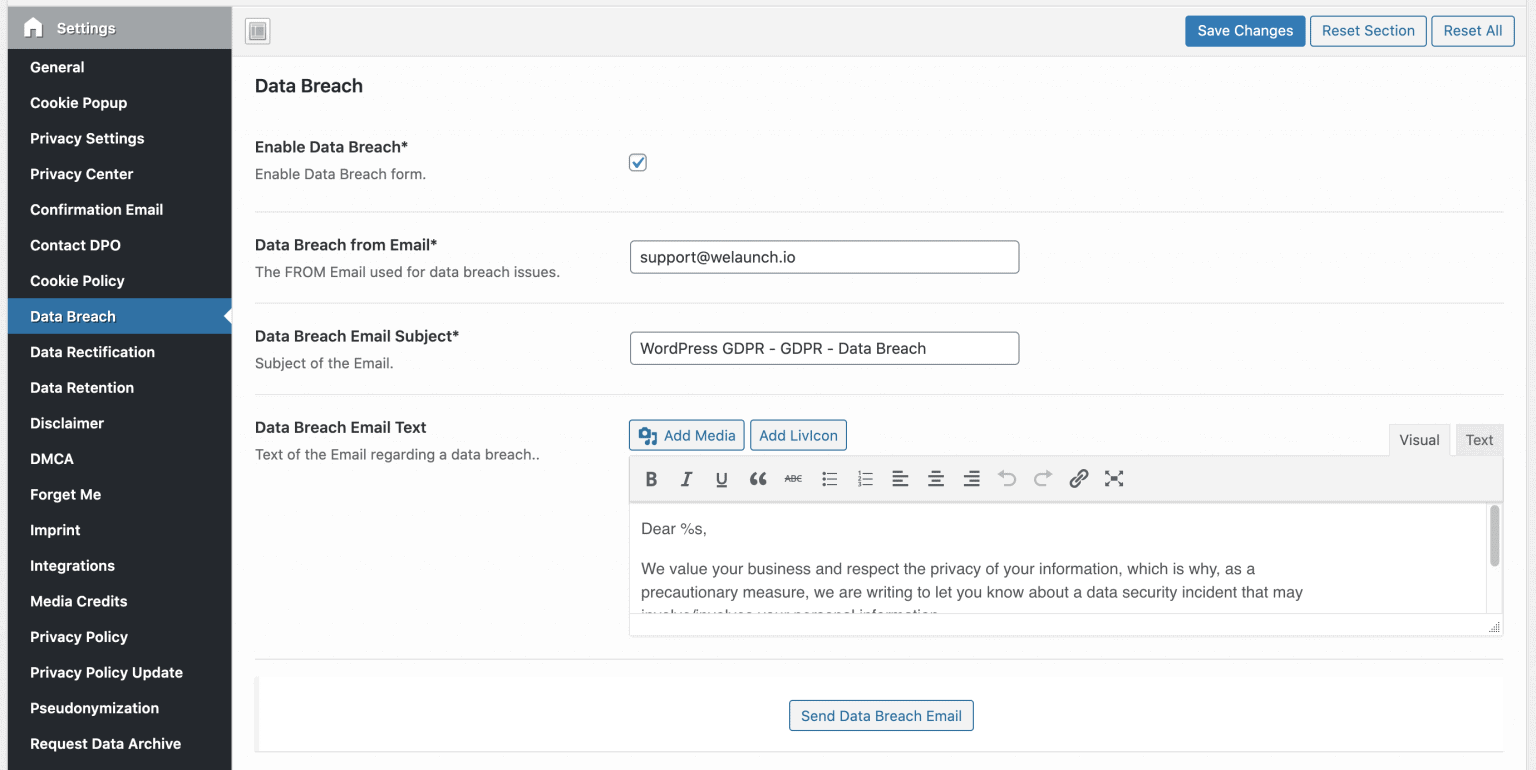This screenshot has width=1536, height=770.
Task: Disable the Enable Data Breach checkbox
Action: (637, 162)
